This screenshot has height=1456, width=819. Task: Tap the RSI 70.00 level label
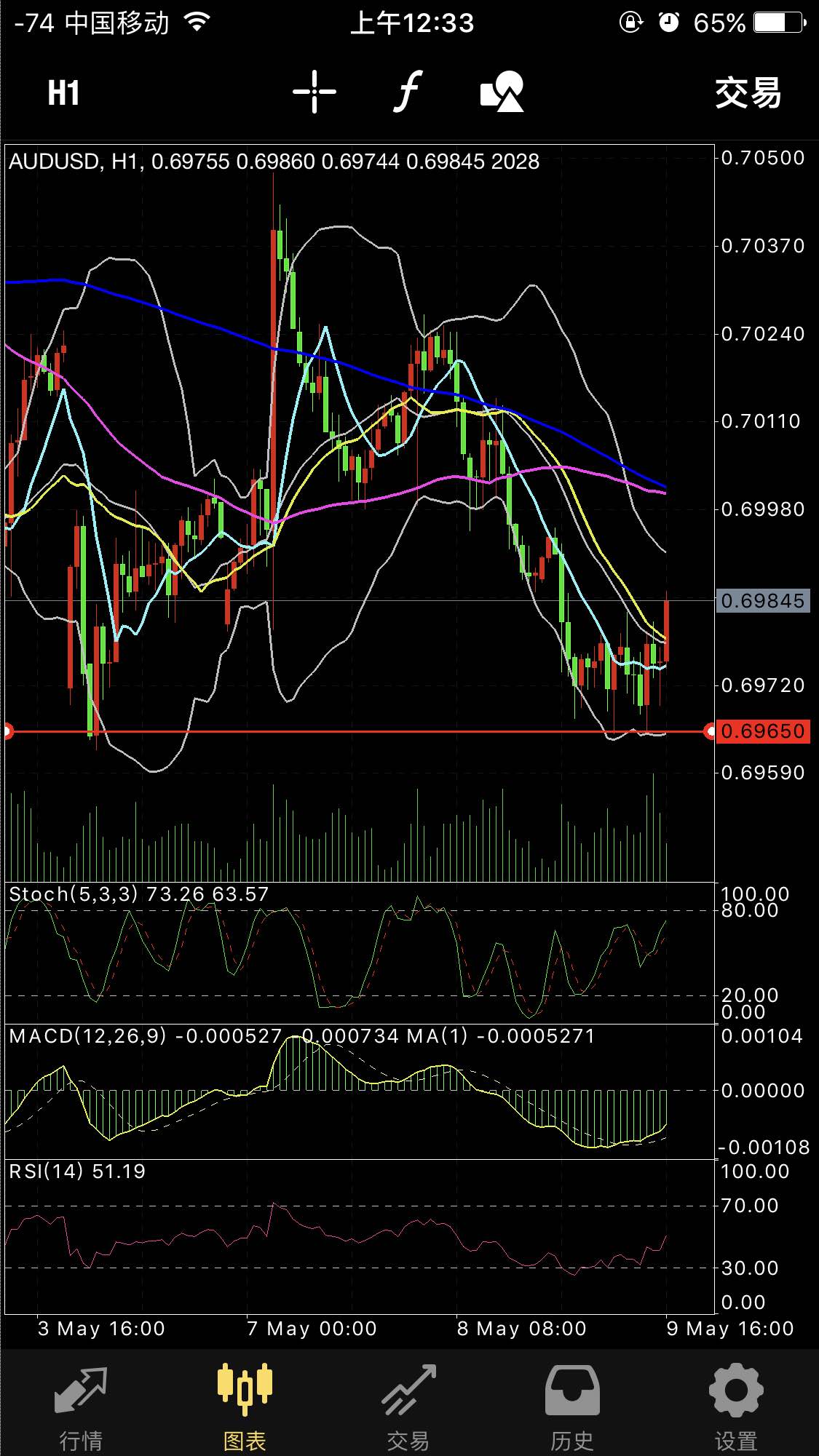click(750, 1206)
